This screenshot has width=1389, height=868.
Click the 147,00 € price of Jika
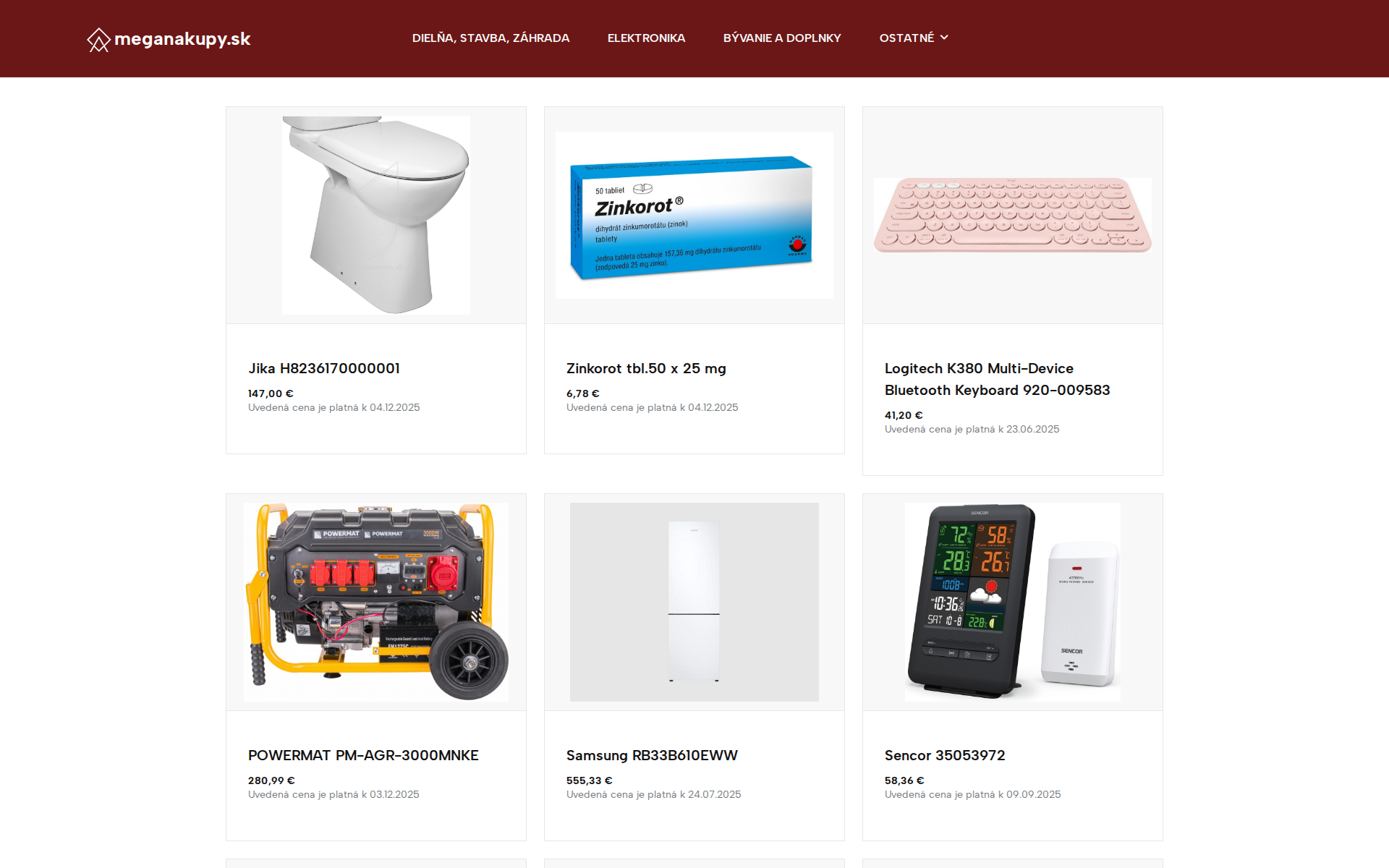[x=271, y=393]
